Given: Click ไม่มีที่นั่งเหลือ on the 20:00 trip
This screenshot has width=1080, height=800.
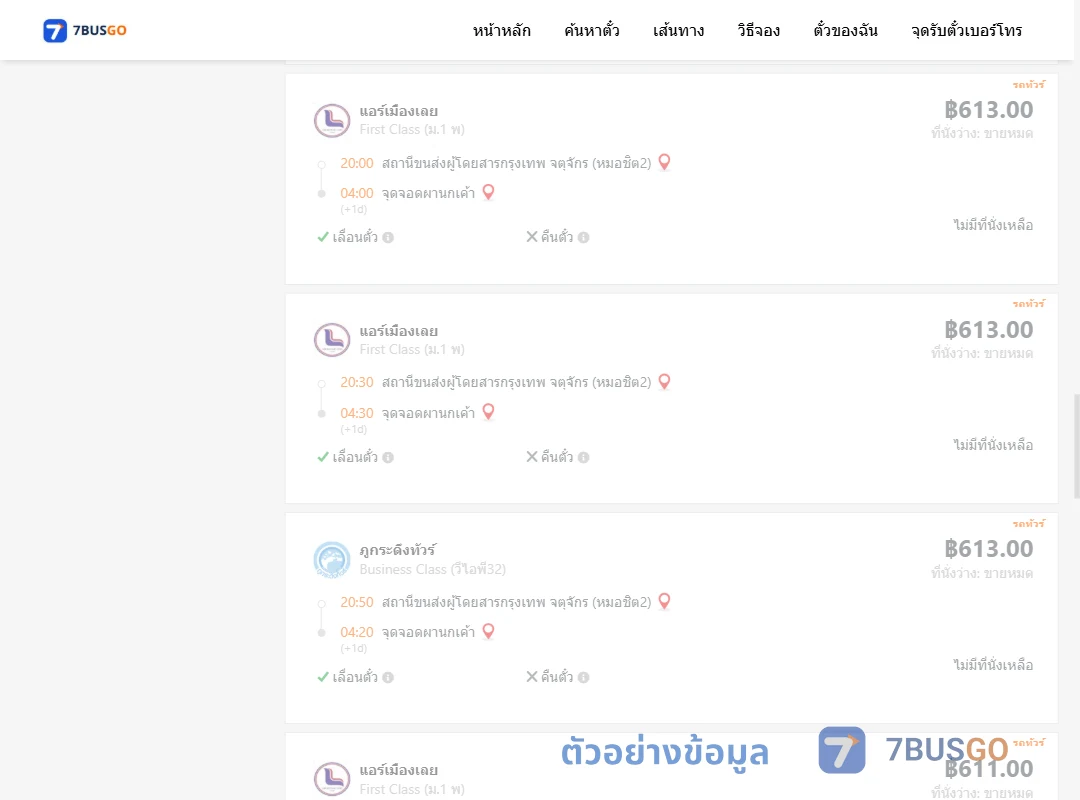Looking at the screenshot, I should coord(993,225).
